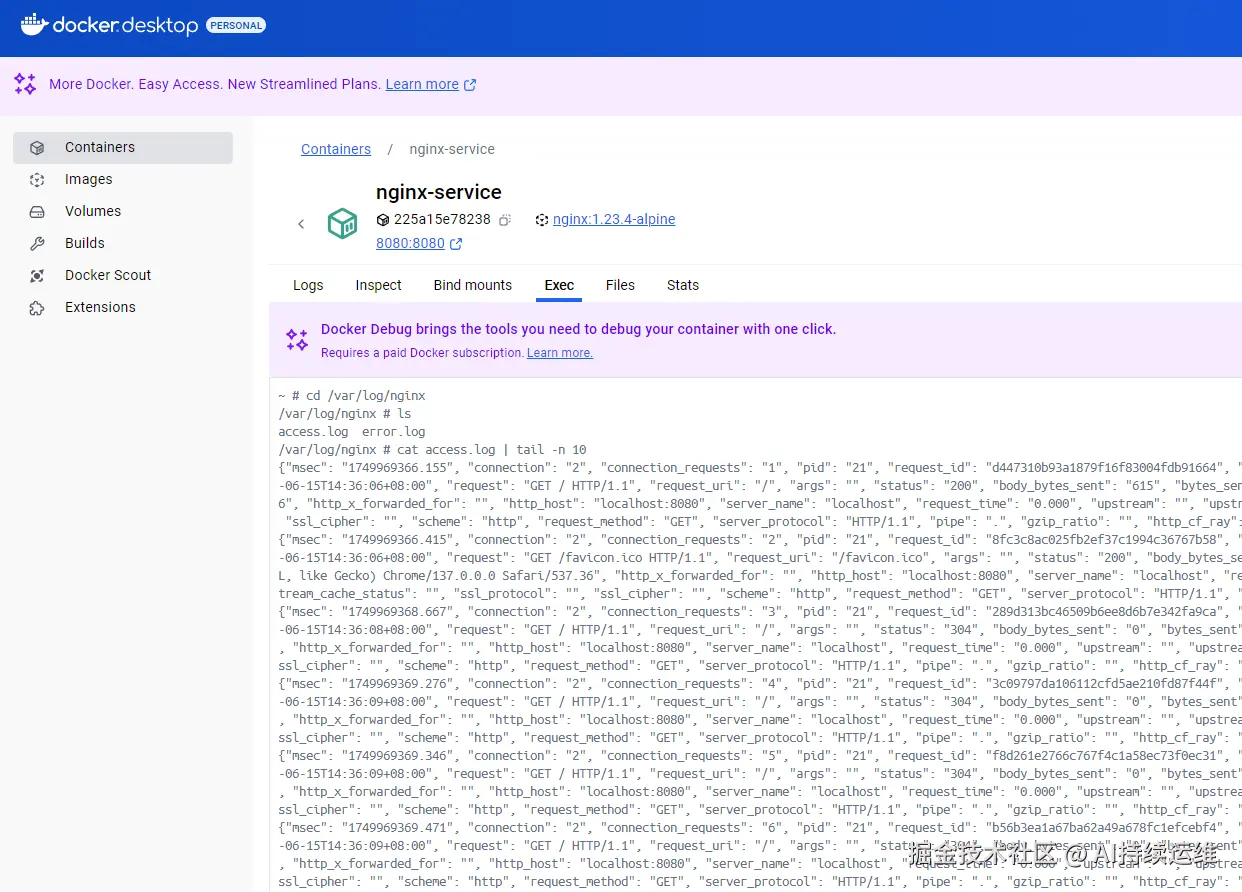The width and height of the screenshot is (1242, 892).
Task: Switch to the Logs tab
Action: [x=308, y=285]
